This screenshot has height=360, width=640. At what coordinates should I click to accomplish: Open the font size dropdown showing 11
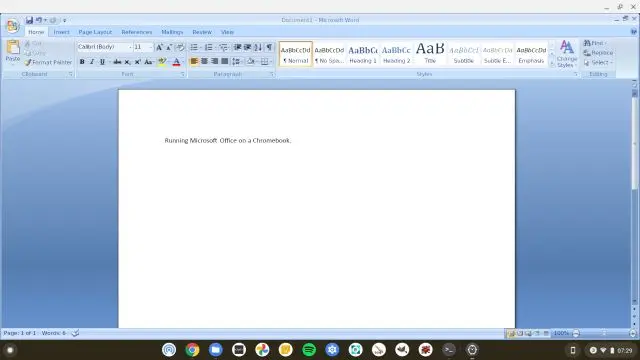tap(150, 47)
